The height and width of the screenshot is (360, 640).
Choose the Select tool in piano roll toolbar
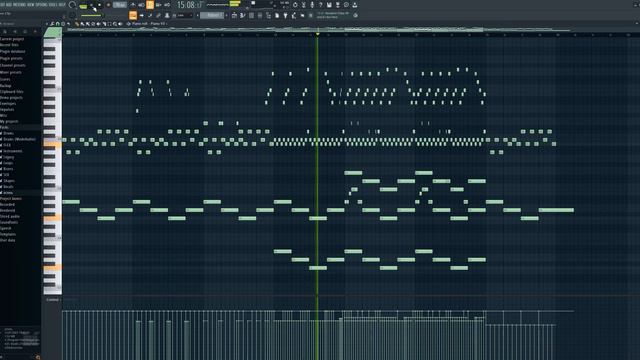pos(109,24)
